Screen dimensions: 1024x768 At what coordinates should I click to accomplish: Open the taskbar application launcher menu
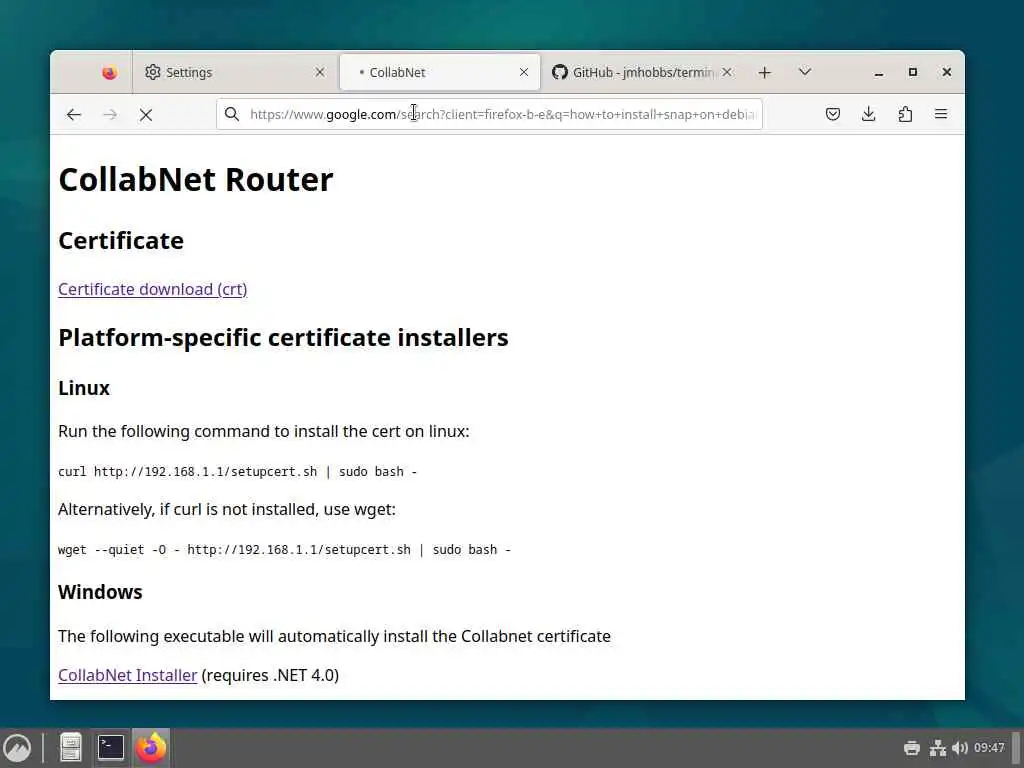pos(18,748)
